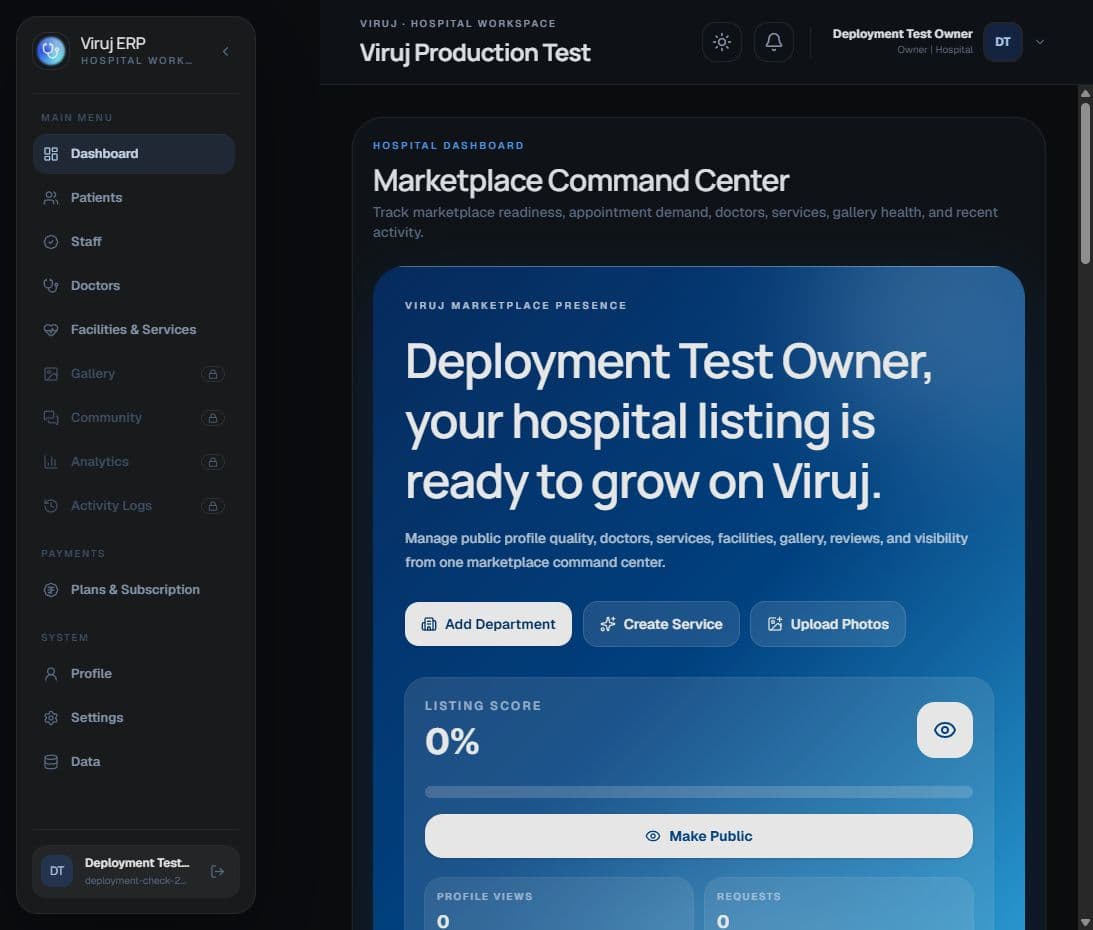Open the locked Community section
Viewport: 1093px width, 930px height.
pos(134,418)
